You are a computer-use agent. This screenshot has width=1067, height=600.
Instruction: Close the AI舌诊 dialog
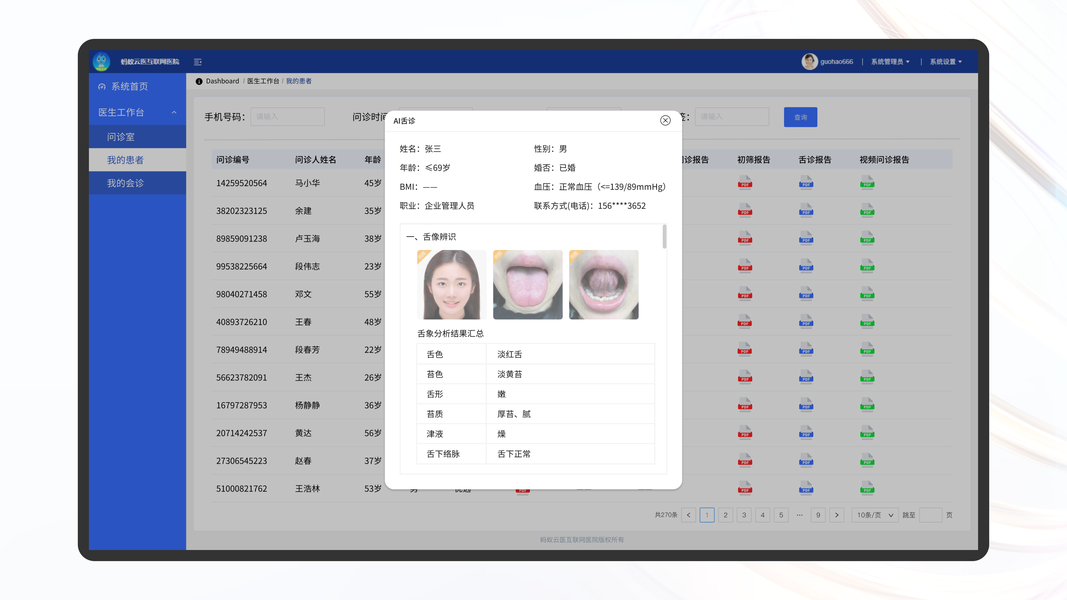click(665, 120)
